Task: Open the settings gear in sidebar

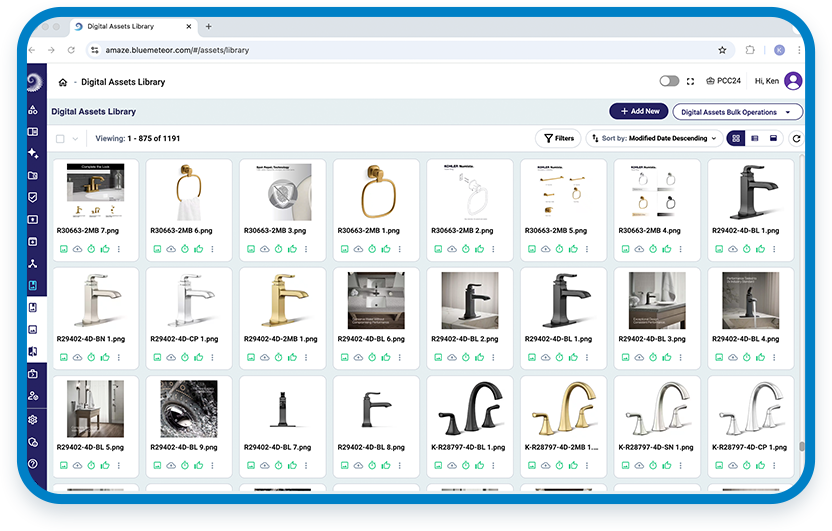Action: tap(33, 420)
